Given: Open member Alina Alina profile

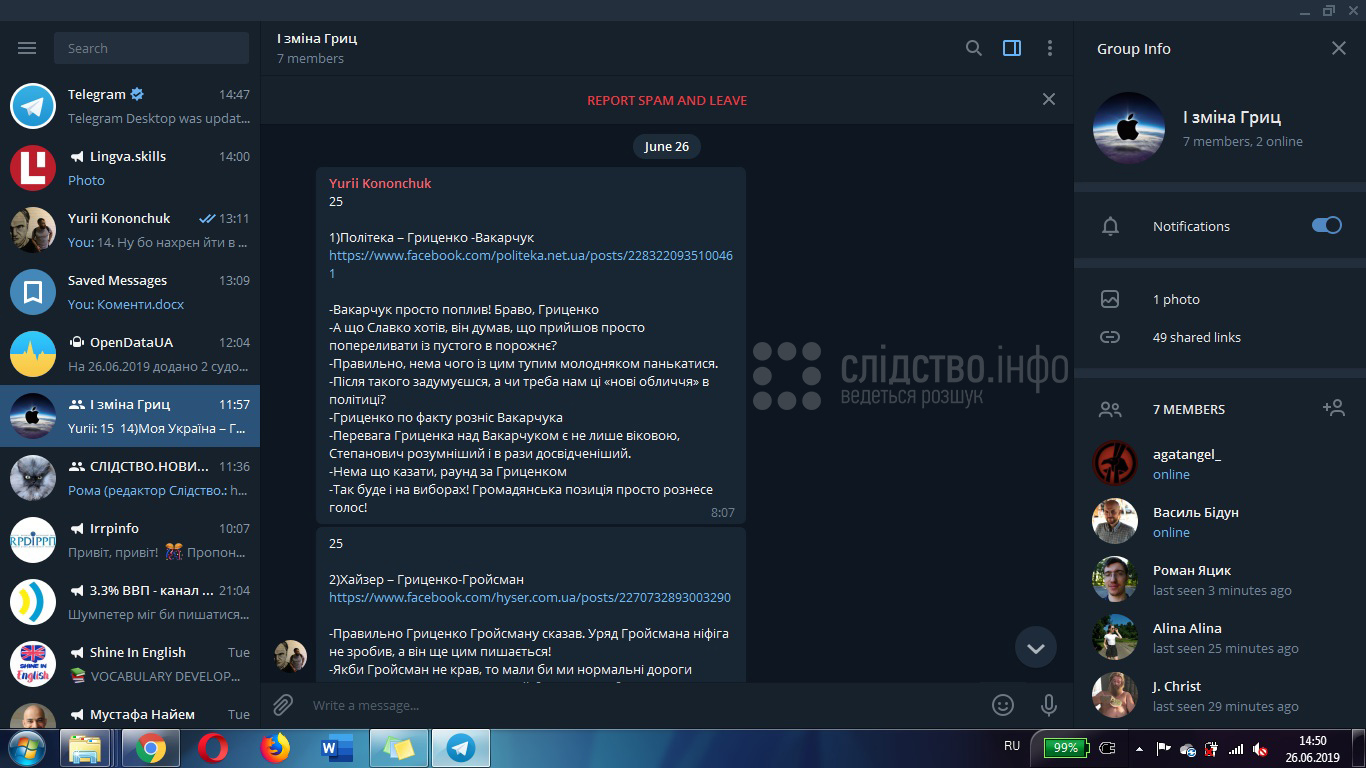Looking at the screenshot, I should 1220,637.
